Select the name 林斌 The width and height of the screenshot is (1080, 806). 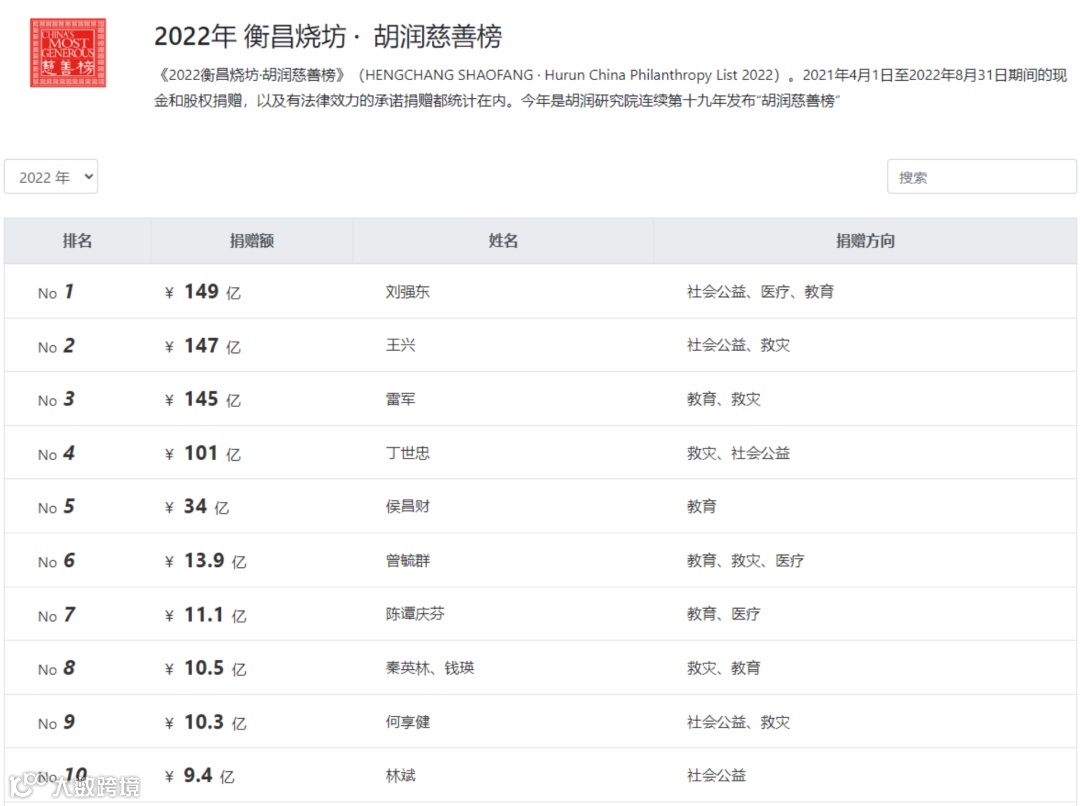400,775
